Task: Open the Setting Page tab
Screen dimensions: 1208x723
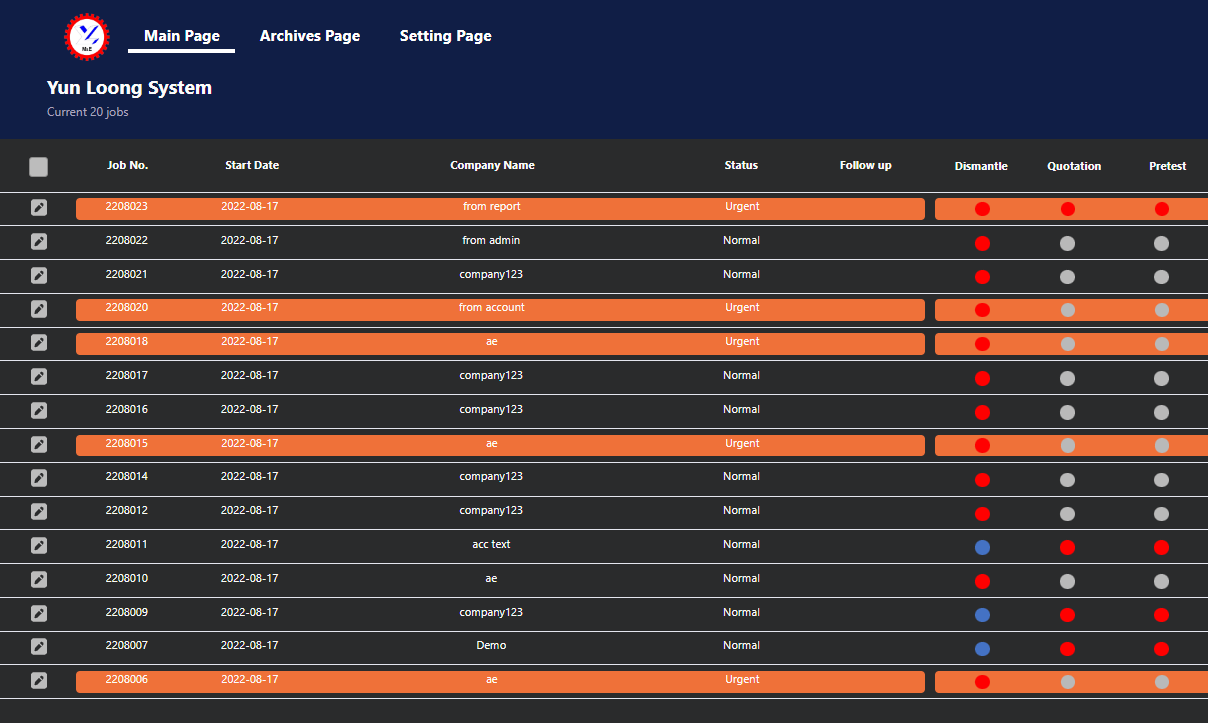Action: (x=445, y=36)
